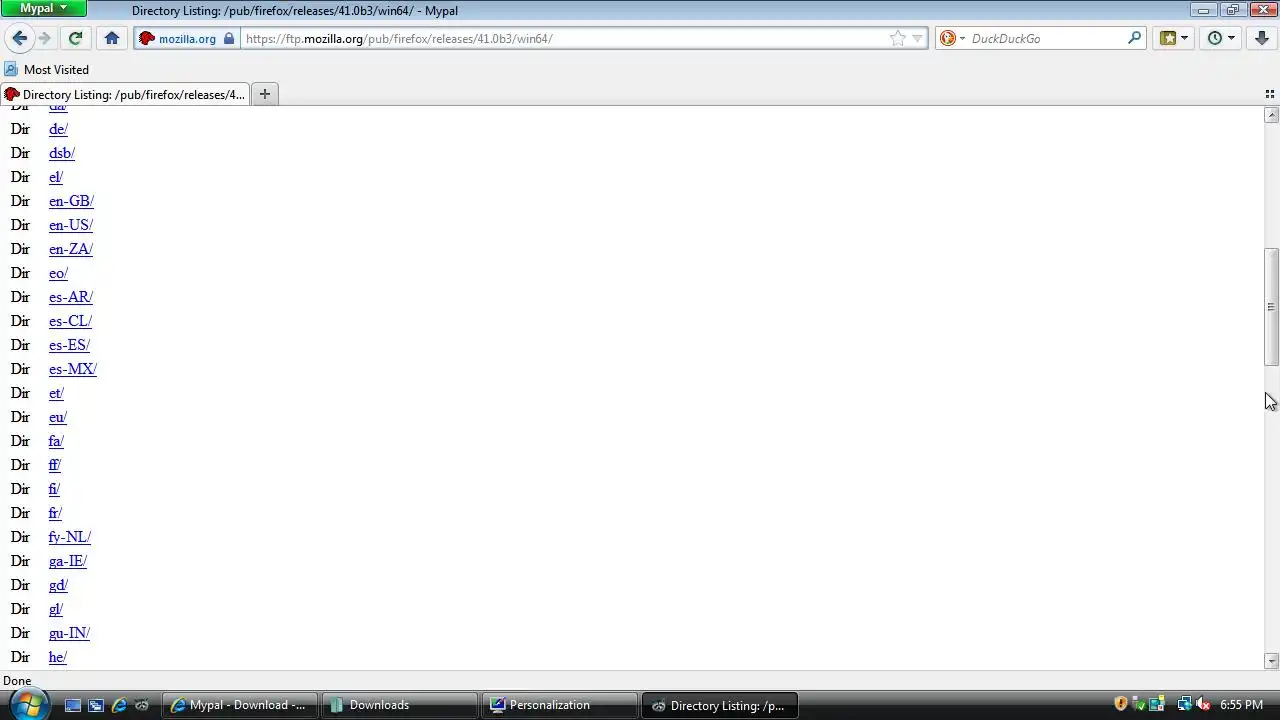Bookmark this page with the star icon
The width and height of the screenshot is (1280, 720).
(x=898, y=38)
